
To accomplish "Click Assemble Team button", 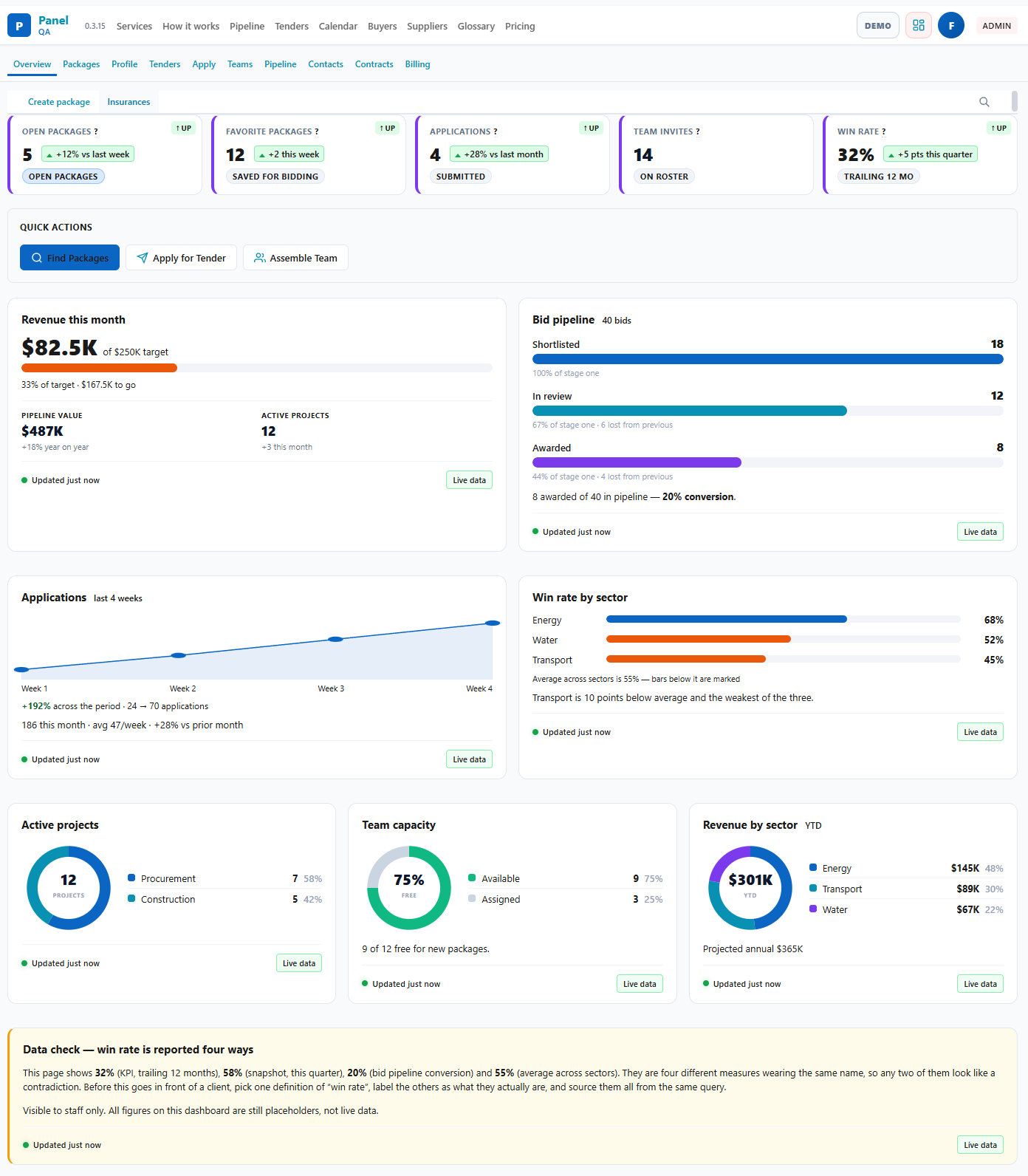I will pyautogui.click(x=295, y=258).
